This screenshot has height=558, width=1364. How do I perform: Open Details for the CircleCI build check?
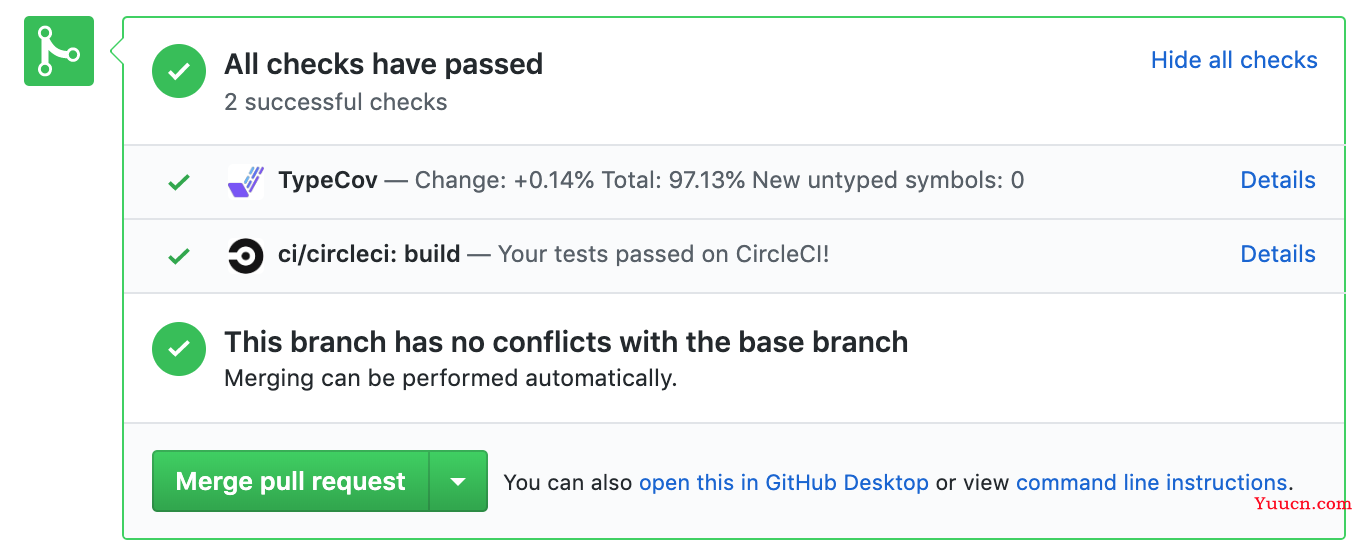1278,254
